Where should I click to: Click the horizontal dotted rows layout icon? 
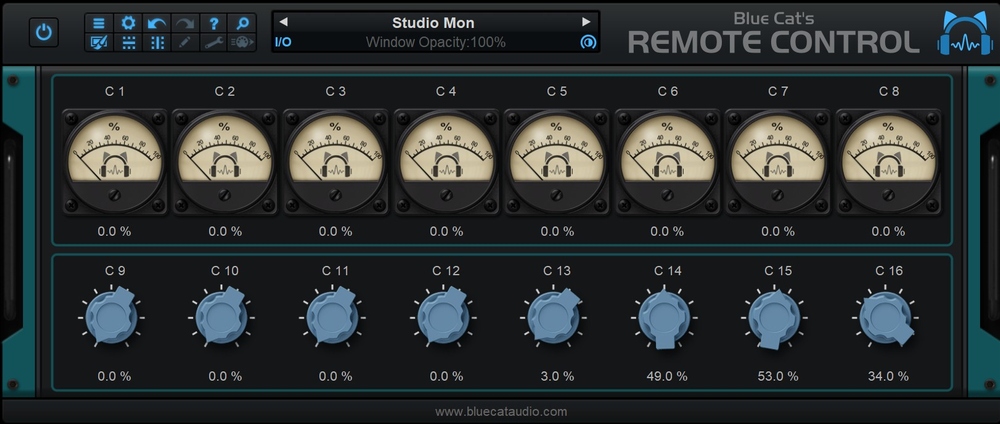[128, 42]
